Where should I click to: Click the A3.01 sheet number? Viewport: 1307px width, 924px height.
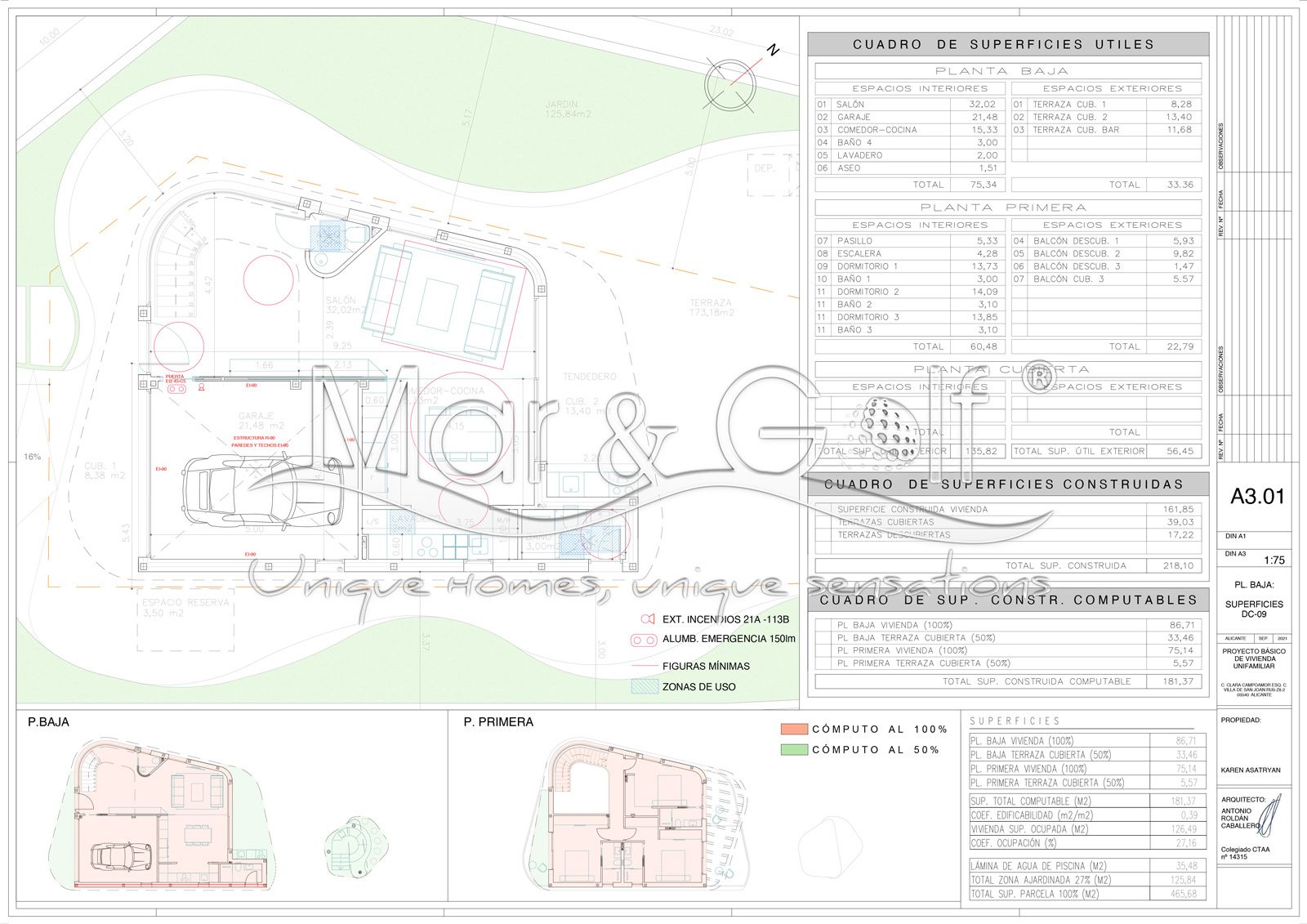click(x=1257, y=496)
